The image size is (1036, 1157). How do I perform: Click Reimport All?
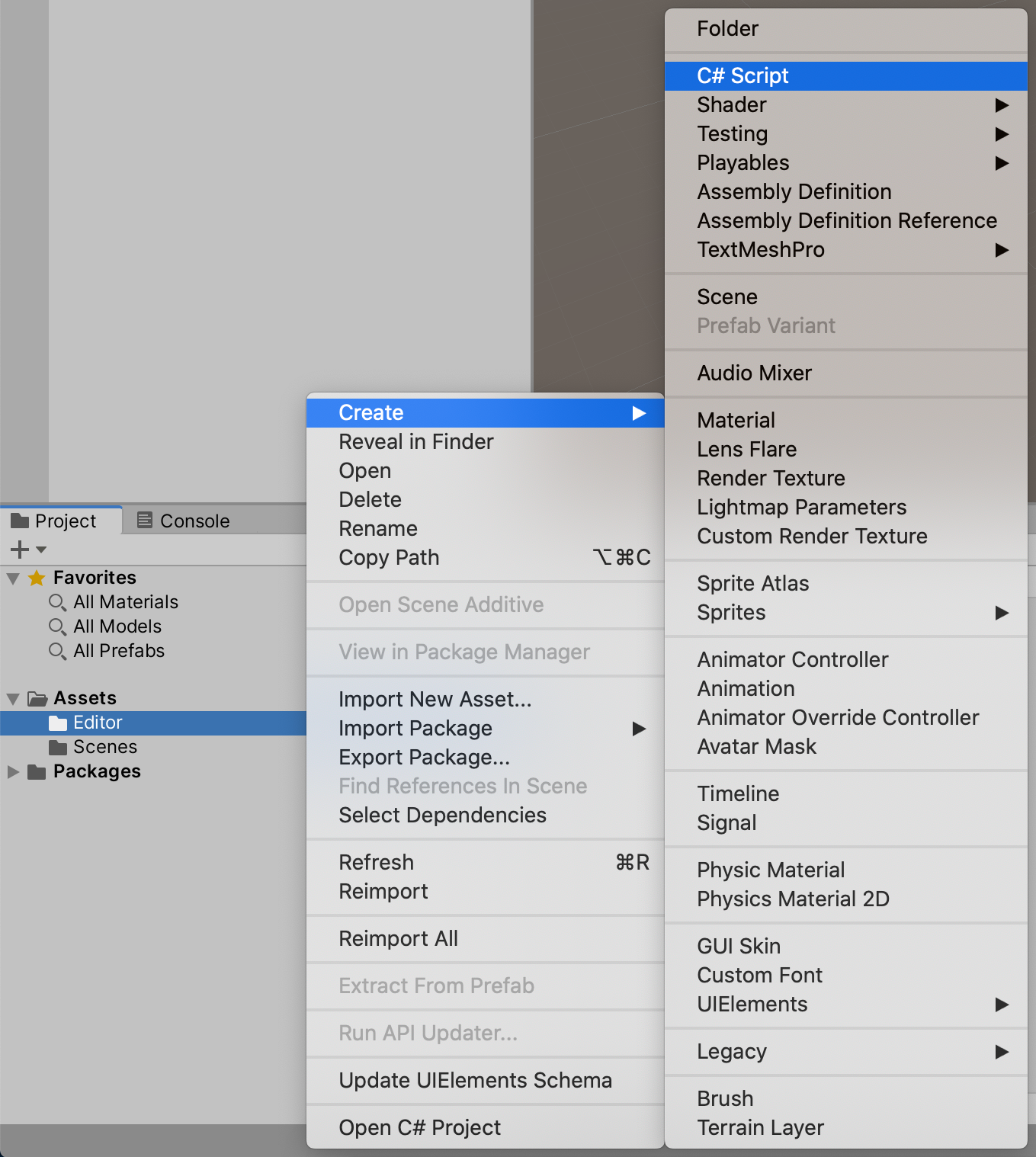coord(398,938)
